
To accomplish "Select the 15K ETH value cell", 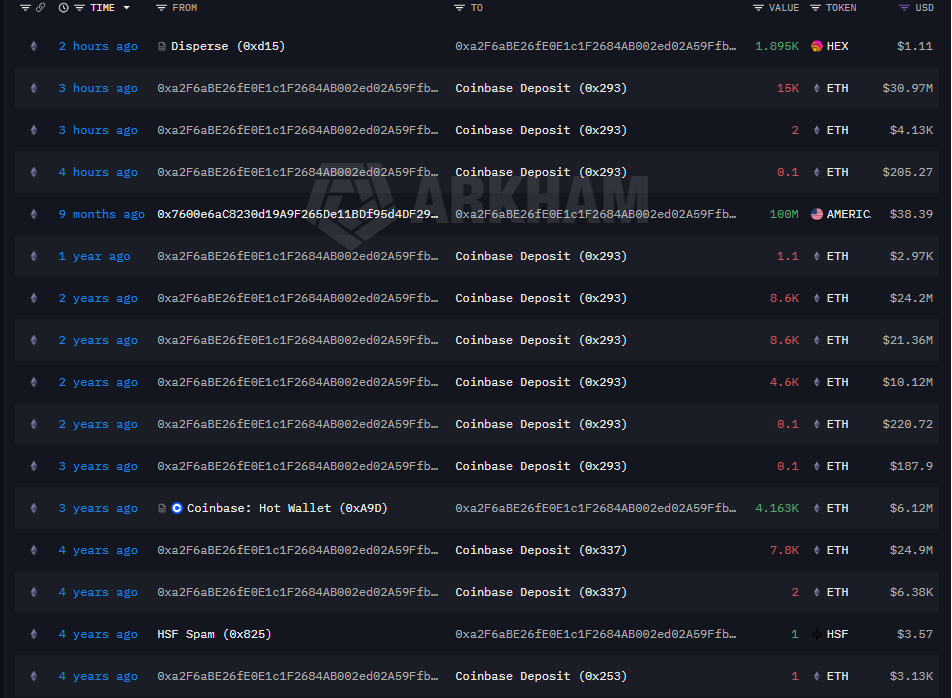I will click(787, 88).
